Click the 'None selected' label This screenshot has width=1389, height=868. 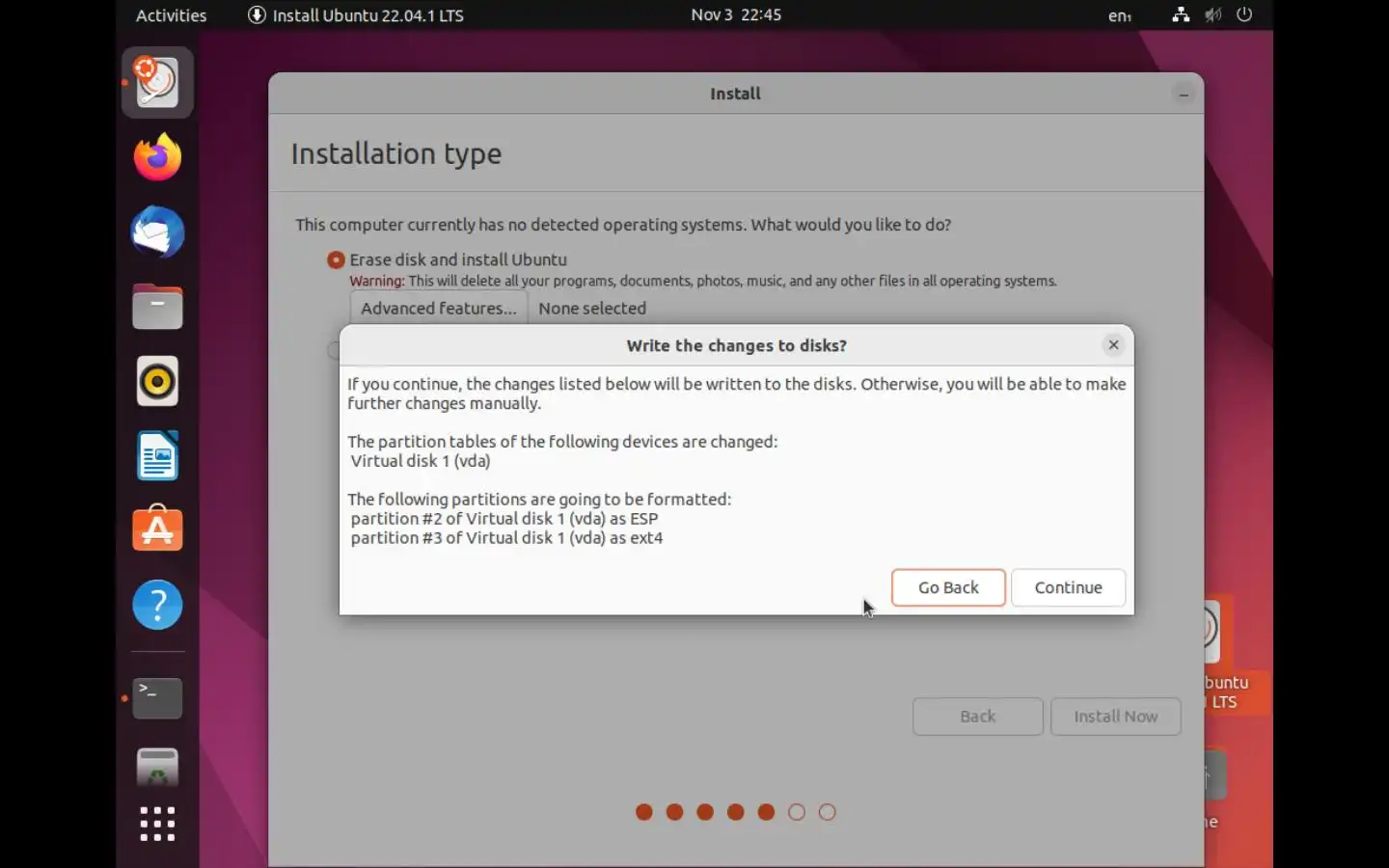tap(592, 309)
